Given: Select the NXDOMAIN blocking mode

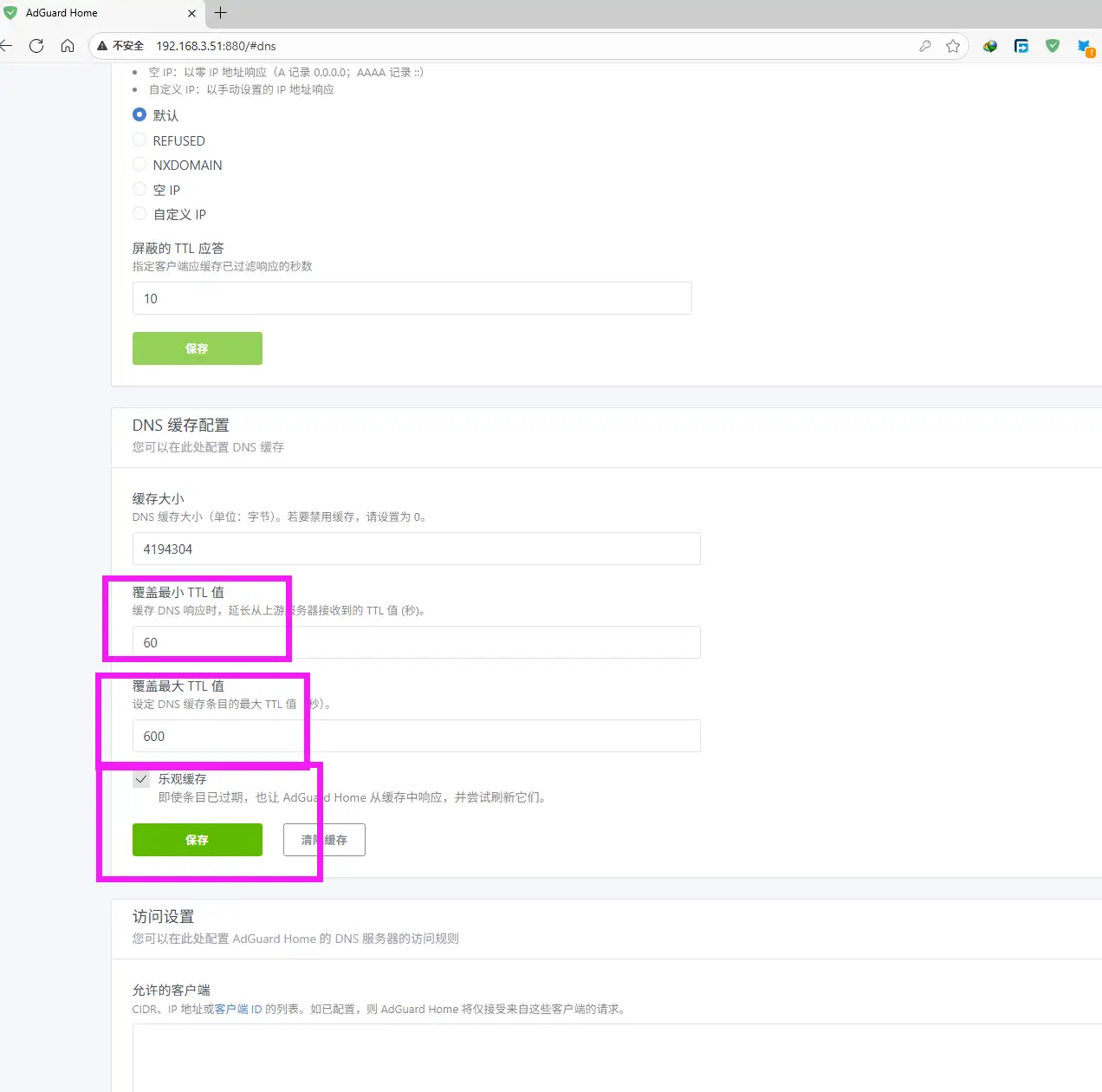Looking at the screenshot, I should pos(139,165).
